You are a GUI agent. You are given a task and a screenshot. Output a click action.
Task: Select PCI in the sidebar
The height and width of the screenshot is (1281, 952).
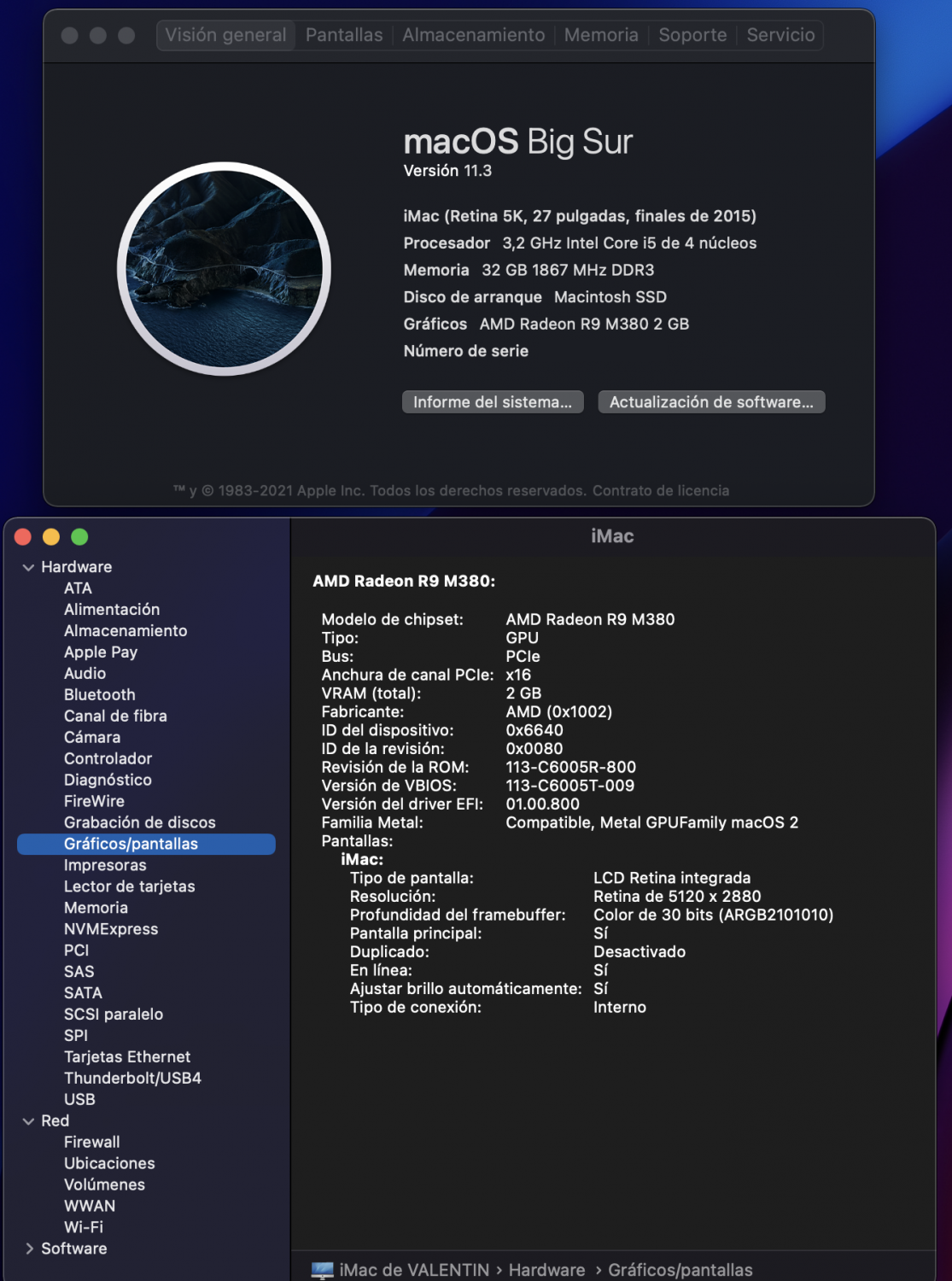76,951
